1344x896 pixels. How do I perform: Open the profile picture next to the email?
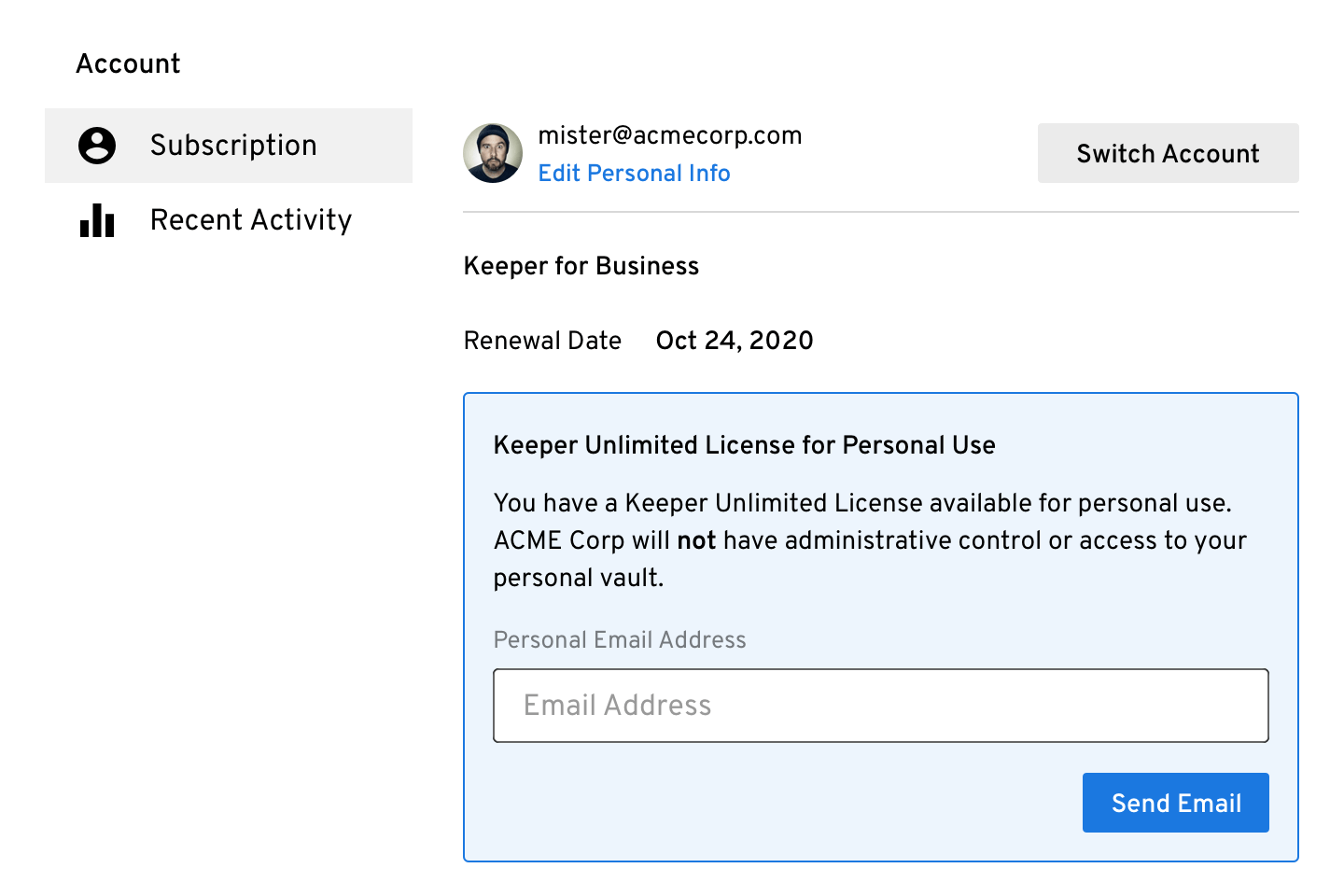492,153
